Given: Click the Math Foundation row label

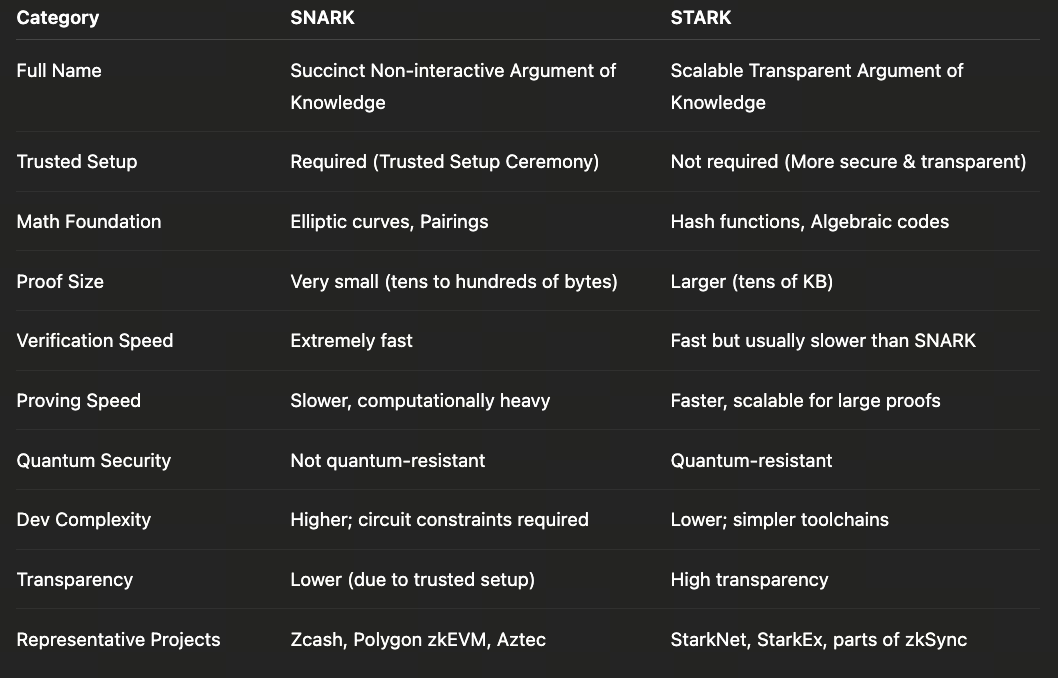Looking at the screenshot, I should (89, 221).
